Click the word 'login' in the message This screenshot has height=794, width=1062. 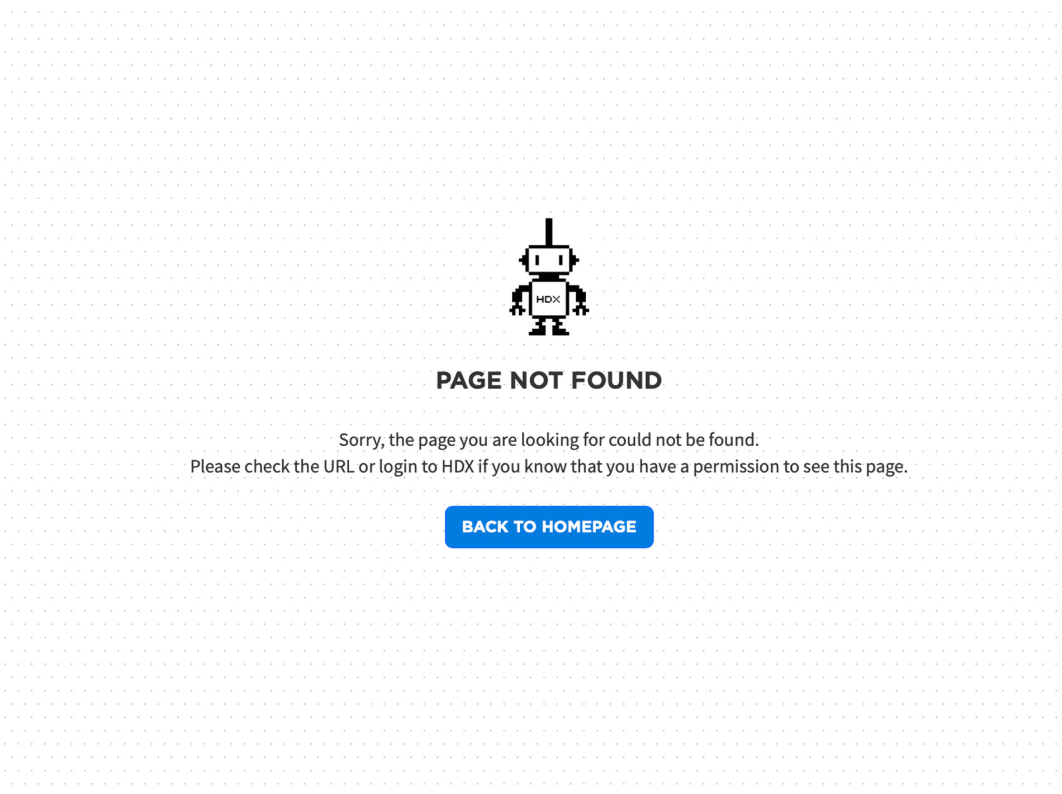[398, 467]
